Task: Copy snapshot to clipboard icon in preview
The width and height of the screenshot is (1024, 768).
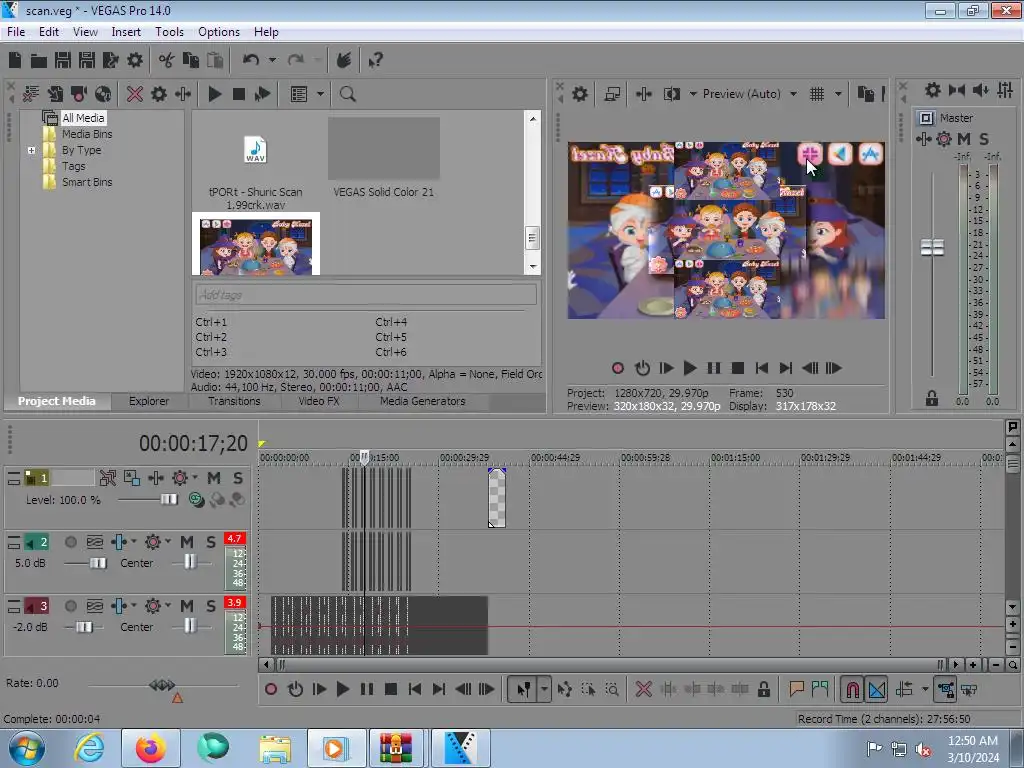Action: pos(865,94)
